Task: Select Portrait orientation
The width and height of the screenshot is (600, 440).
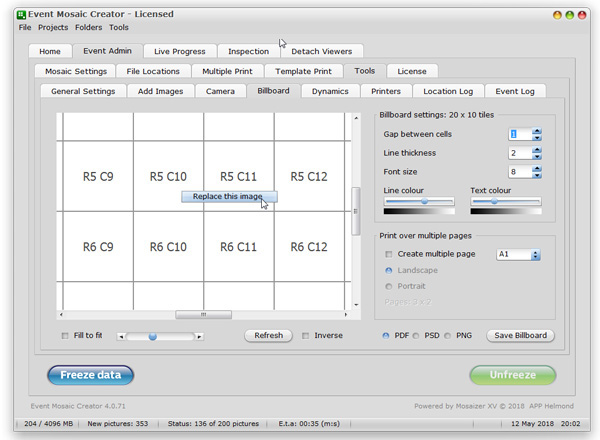Action: (389, 286)
